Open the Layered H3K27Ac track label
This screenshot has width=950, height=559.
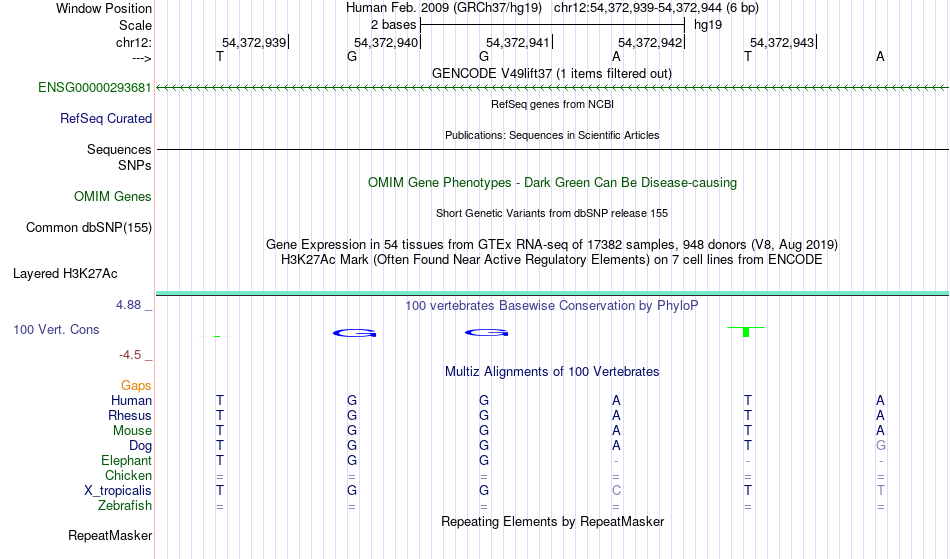point(65,274)
